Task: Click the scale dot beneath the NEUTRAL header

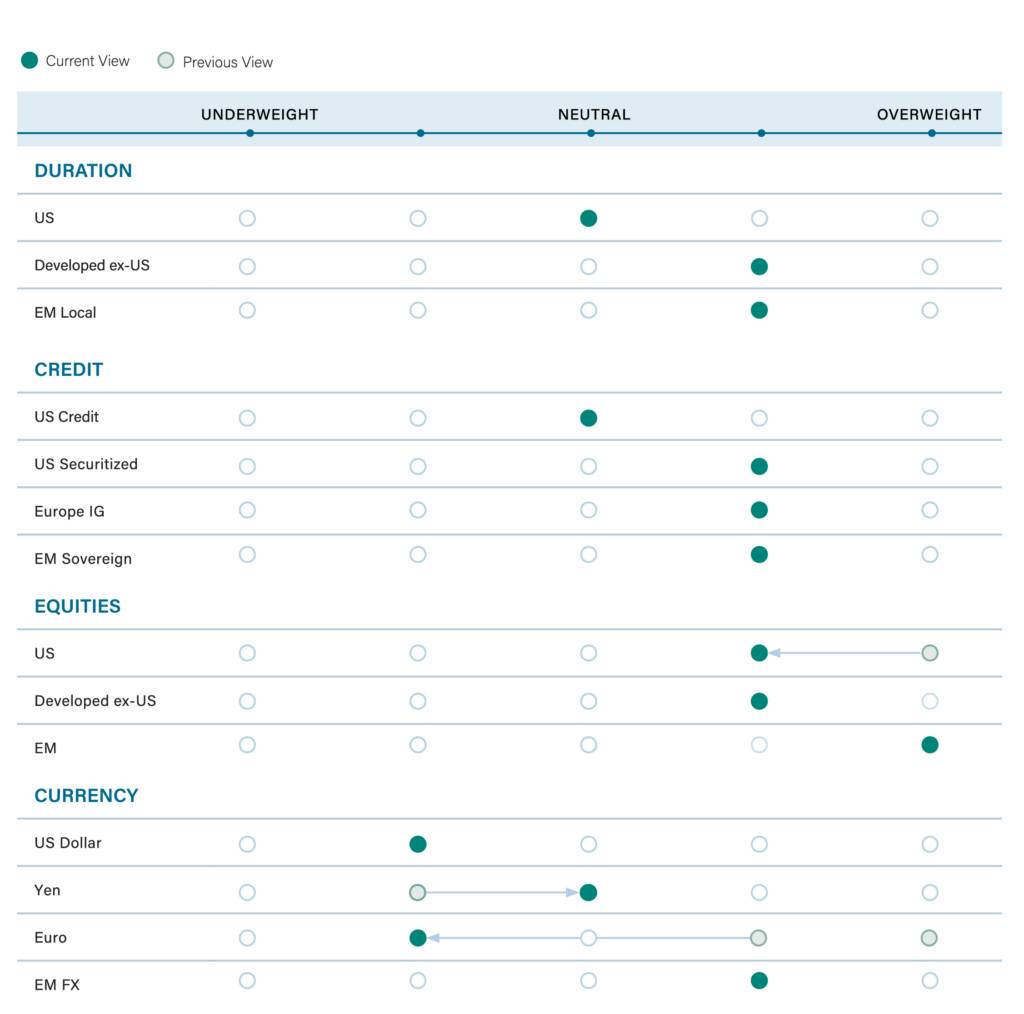Action: tap(591, 133)
